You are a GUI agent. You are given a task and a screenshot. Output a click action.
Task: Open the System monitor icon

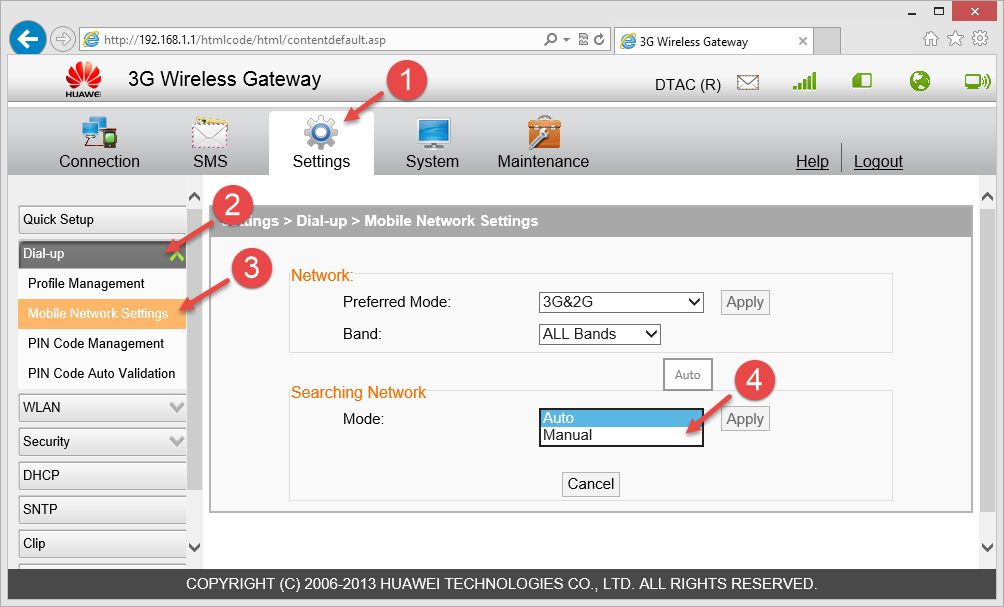tap(432, 133)
